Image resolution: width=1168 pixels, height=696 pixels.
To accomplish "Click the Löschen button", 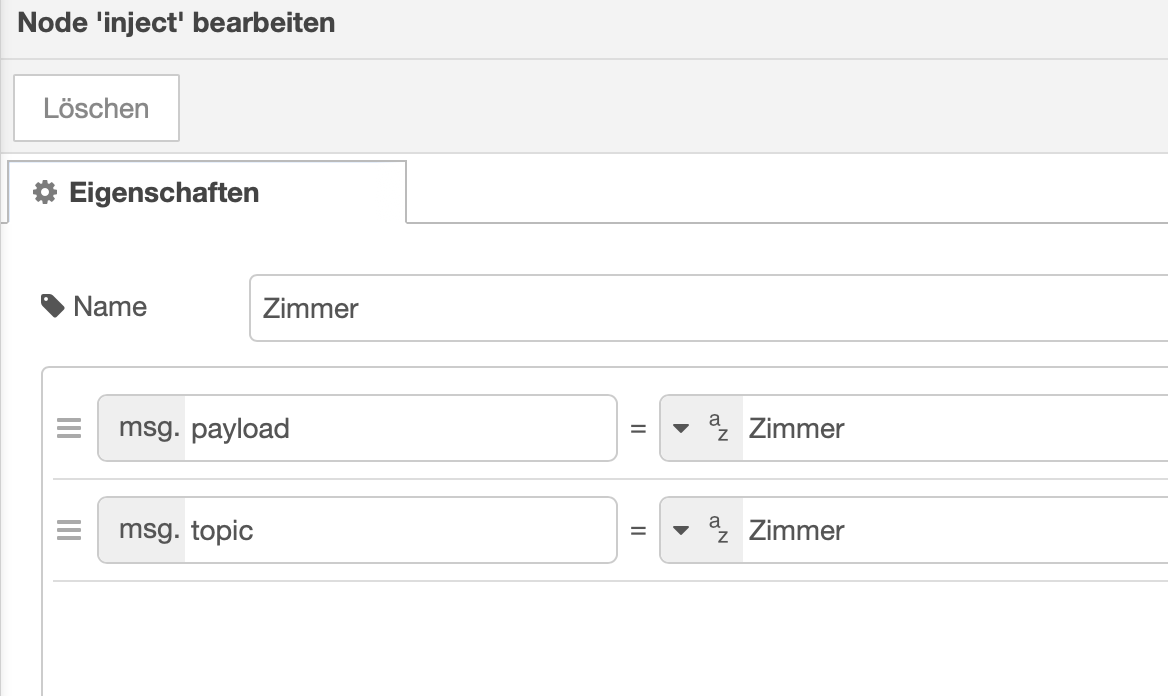I will (96, 108).
